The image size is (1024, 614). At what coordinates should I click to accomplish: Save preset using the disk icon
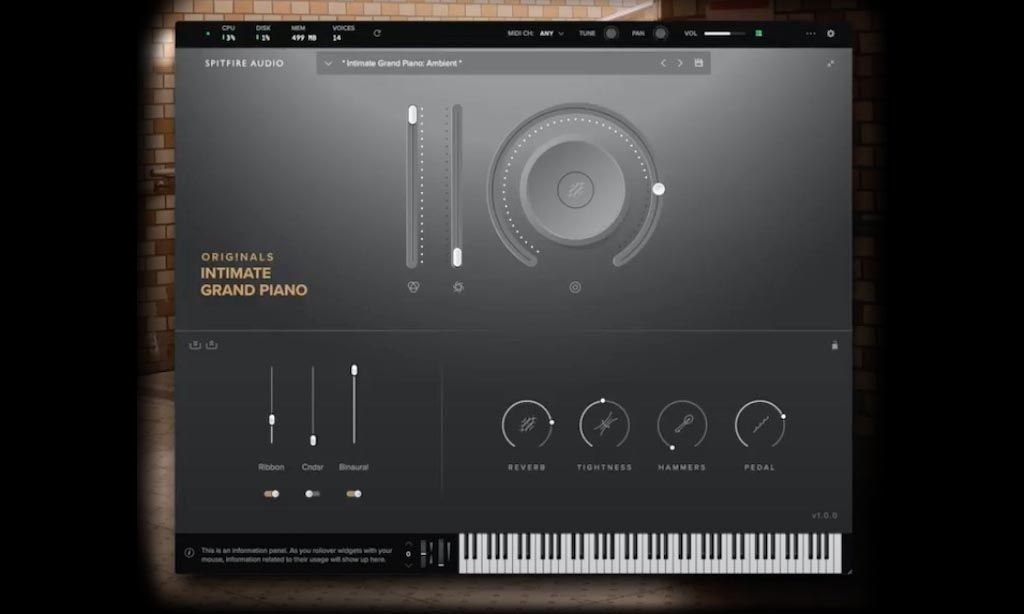click(x=699, y=63)
